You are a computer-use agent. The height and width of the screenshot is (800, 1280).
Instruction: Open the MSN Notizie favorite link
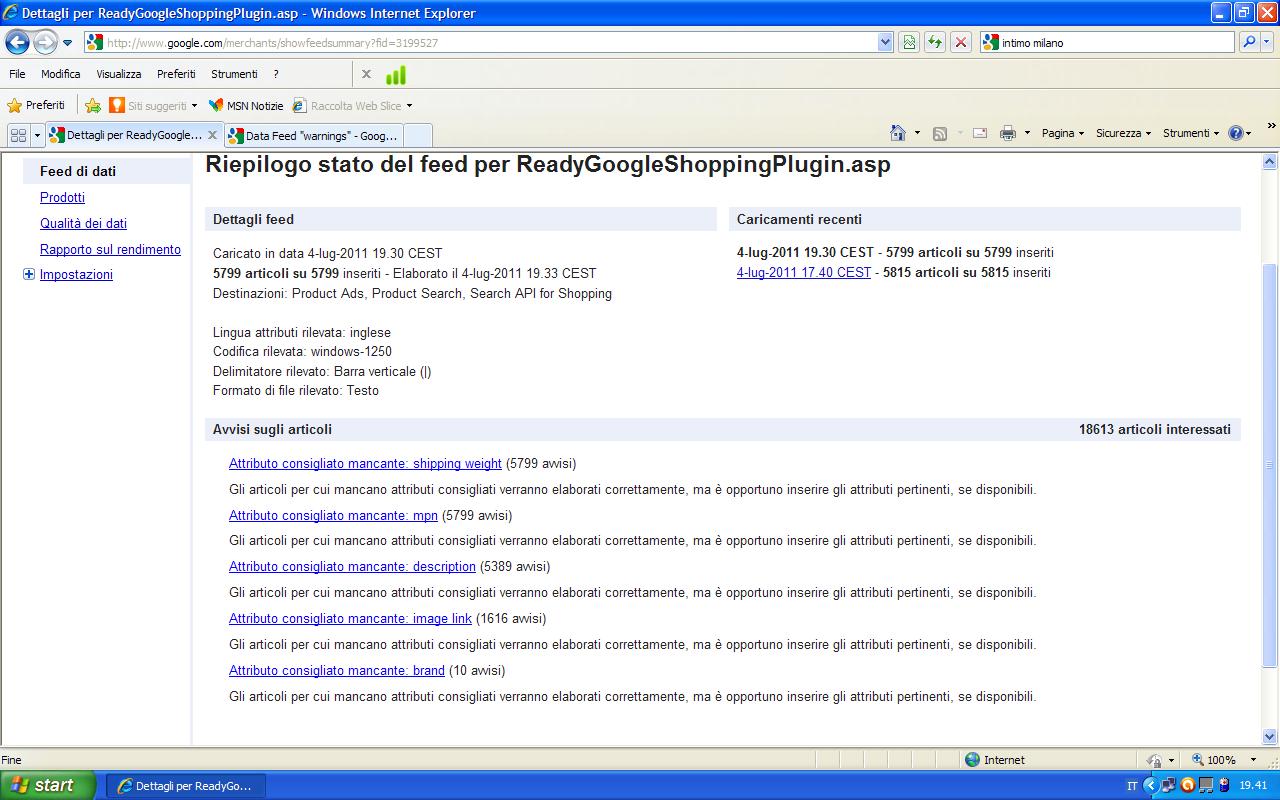(x=246, y=105)
